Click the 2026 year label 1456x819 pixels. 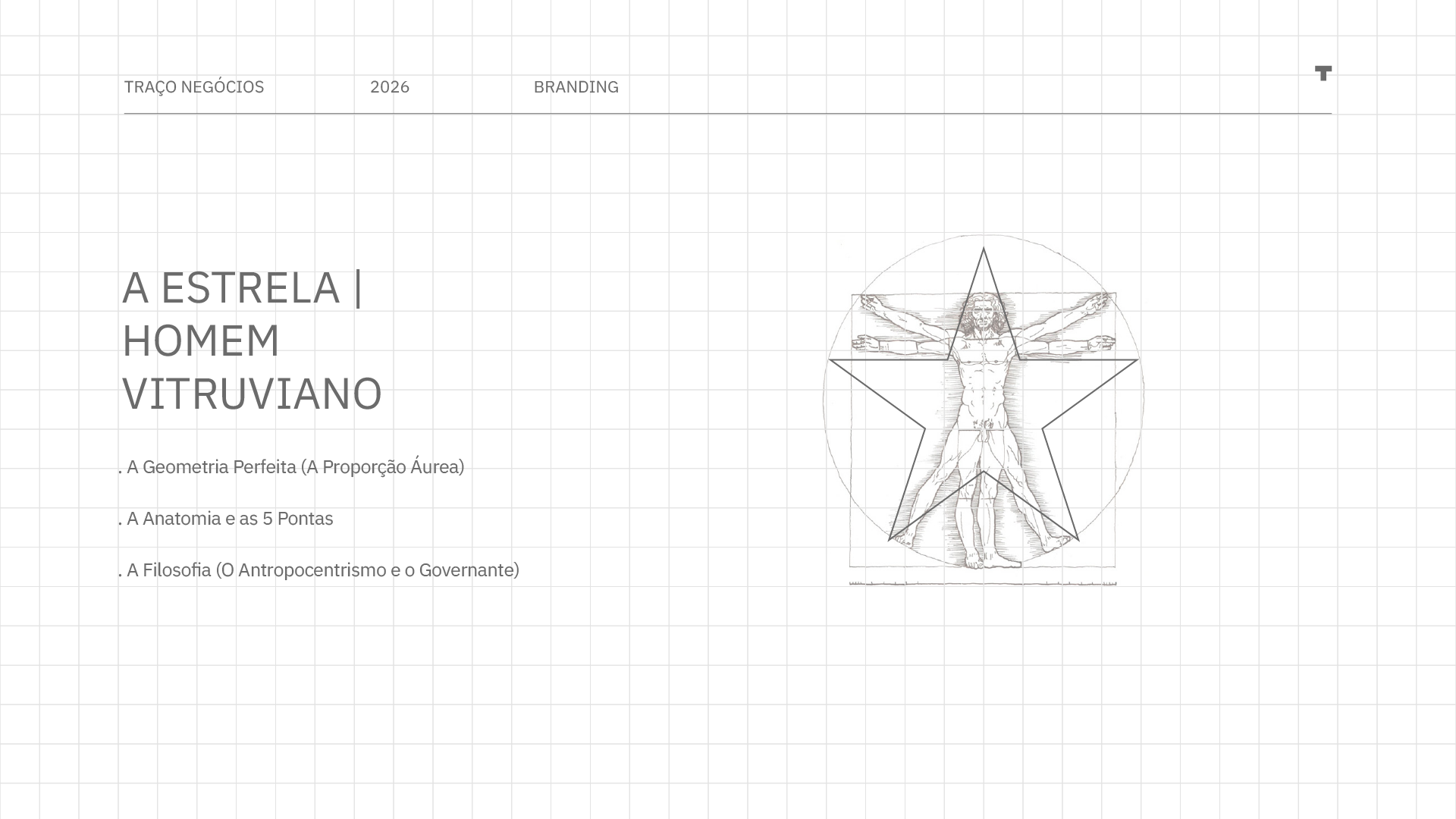(x=389, y=87)
